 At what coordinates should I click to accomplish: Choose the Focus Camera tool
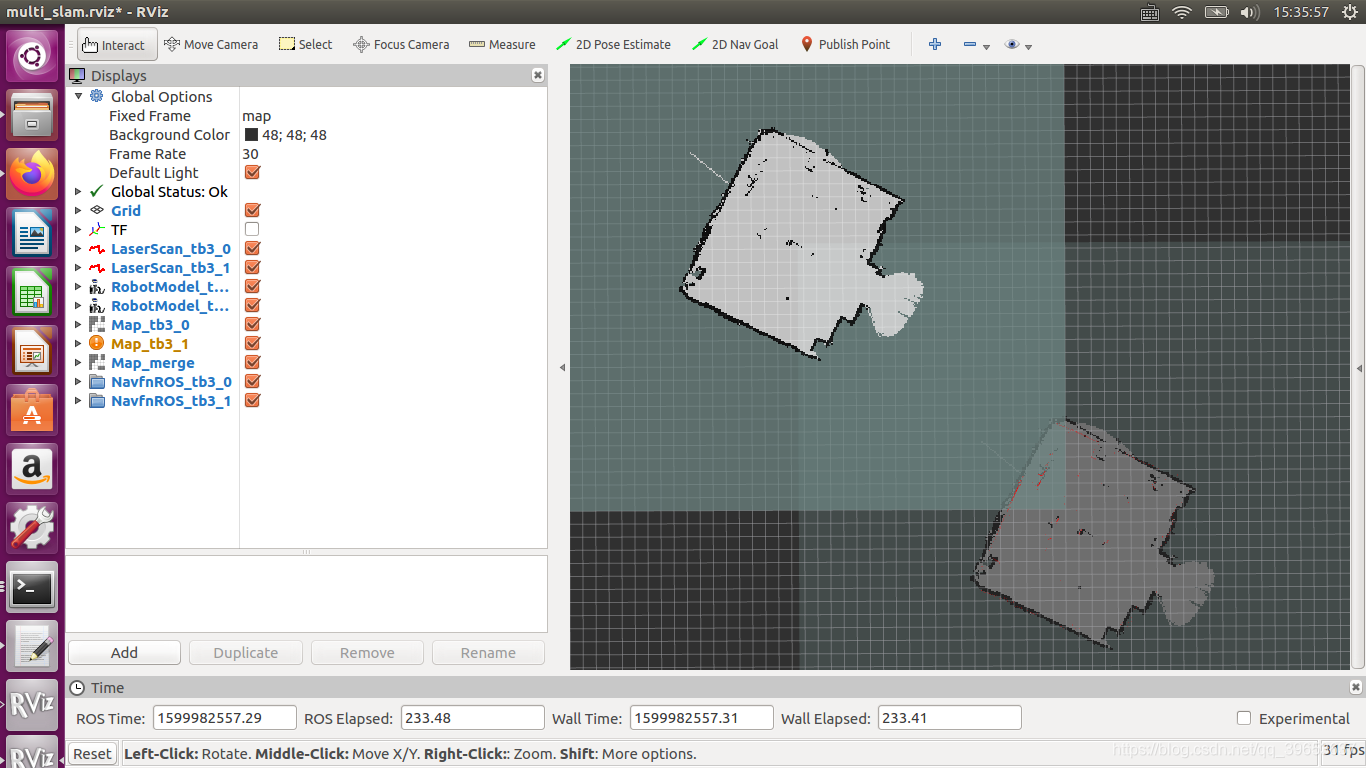point(401,44)
